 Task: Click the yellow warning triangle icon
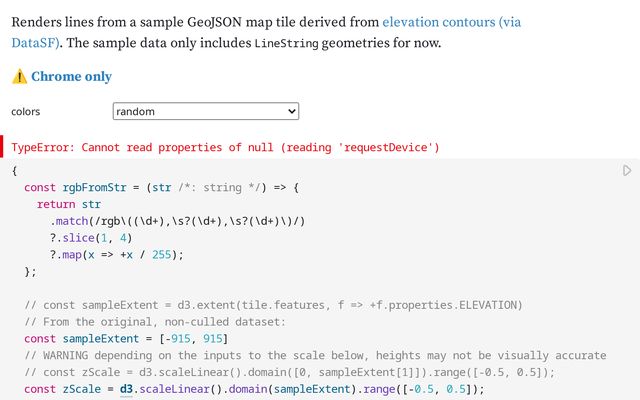pos(19,77)
